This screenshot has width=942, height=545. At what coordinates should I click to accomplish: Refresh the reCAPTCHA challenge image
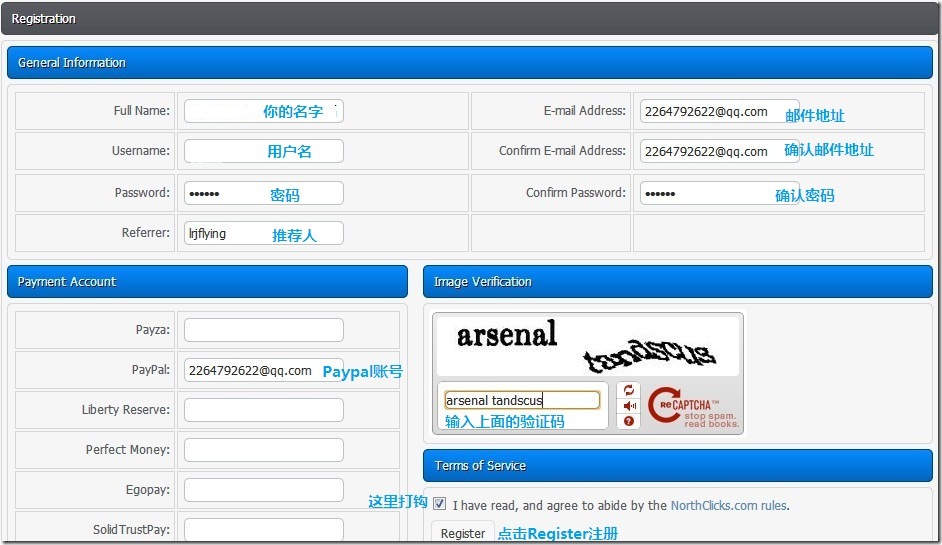pos(628,391)
